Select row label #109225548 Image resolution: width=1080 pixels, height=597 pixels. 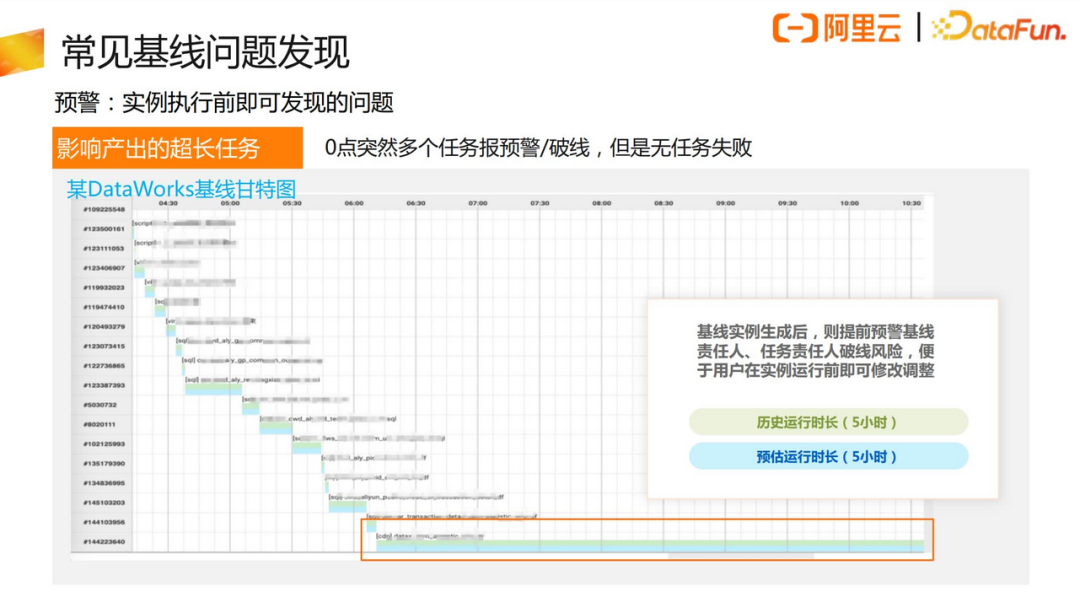(103, 210)
